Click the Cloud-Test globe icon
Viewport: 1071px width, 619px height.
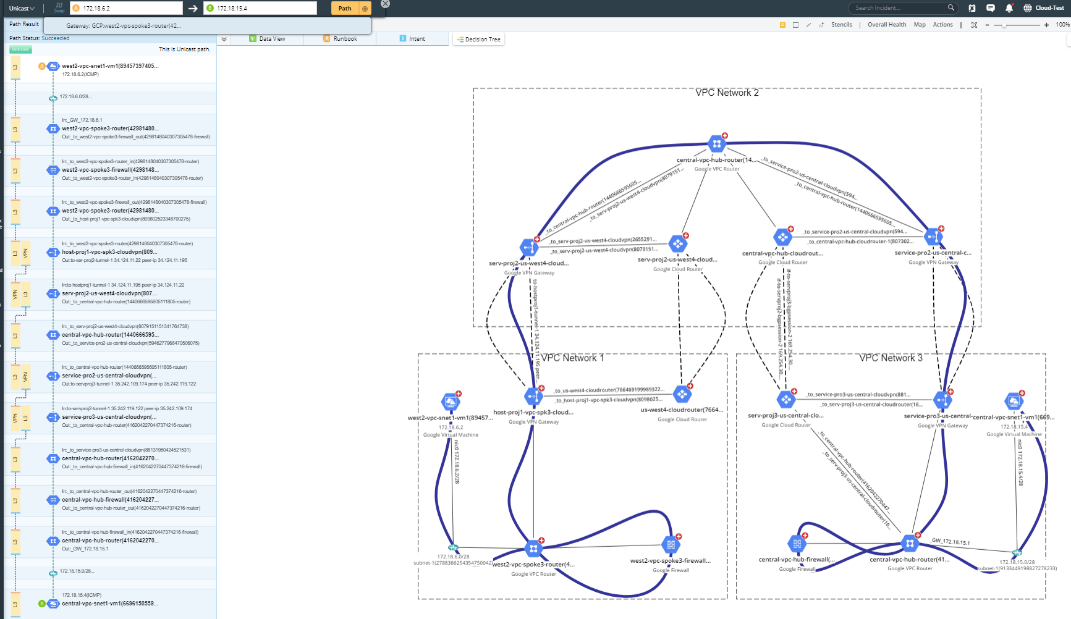pyautogui.click(x=1027, y=8)
